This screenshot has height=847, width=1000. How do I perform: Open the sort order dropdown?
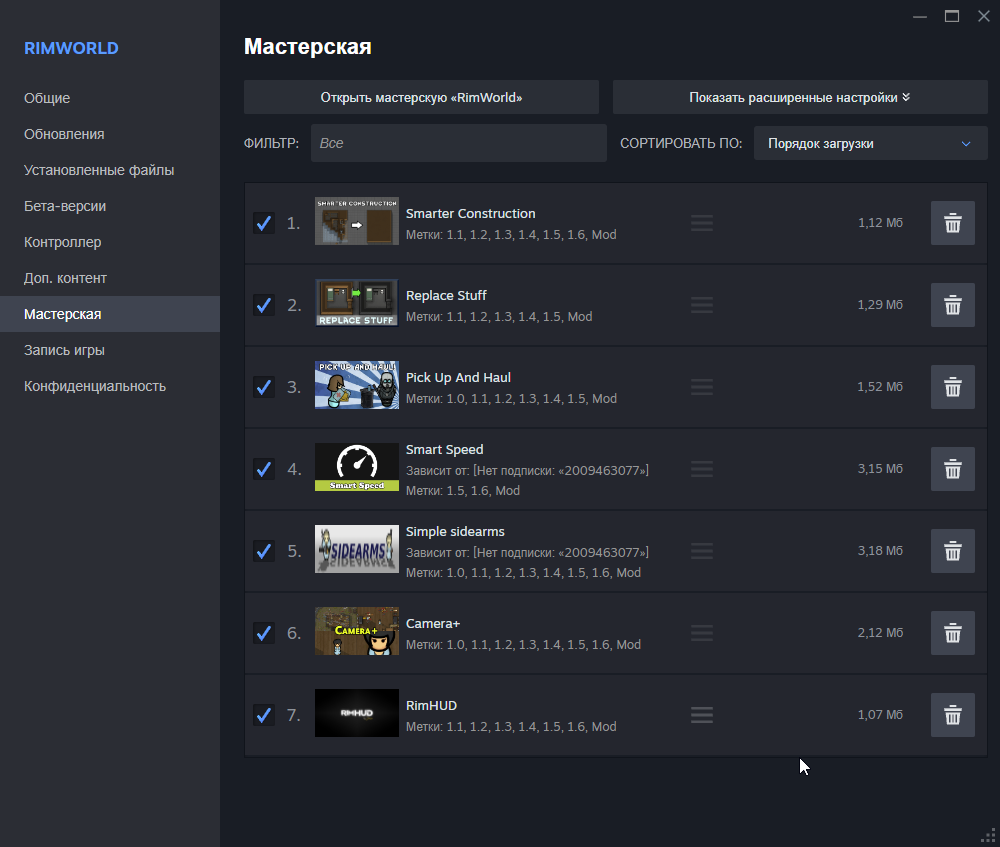click(871, 144)
